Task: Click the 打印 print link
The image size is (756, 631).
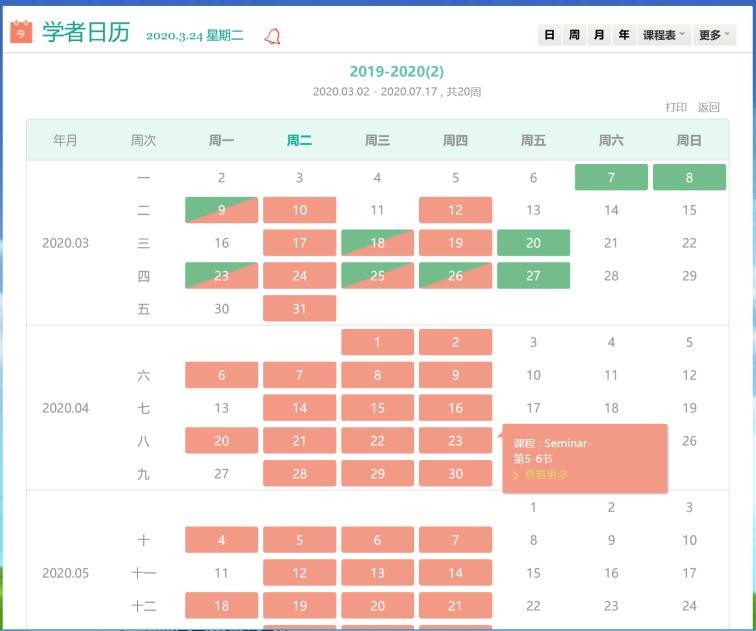Action: coord(676,107)
